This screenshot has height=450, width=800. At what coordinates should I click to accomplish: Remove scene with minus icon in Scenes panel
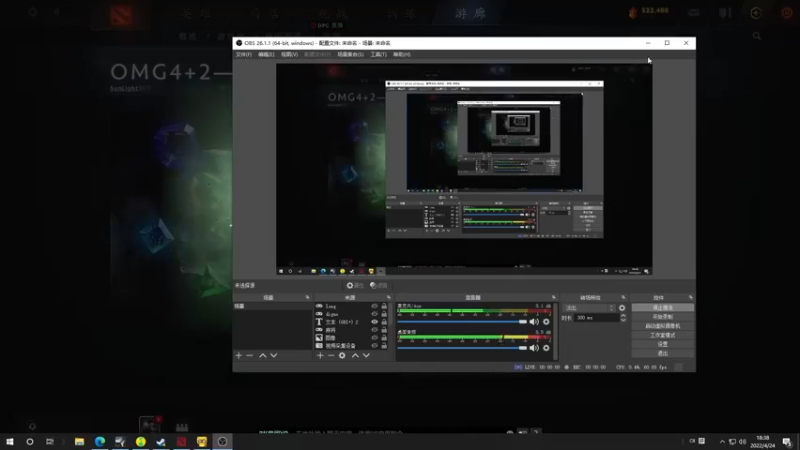pos(249,356)
